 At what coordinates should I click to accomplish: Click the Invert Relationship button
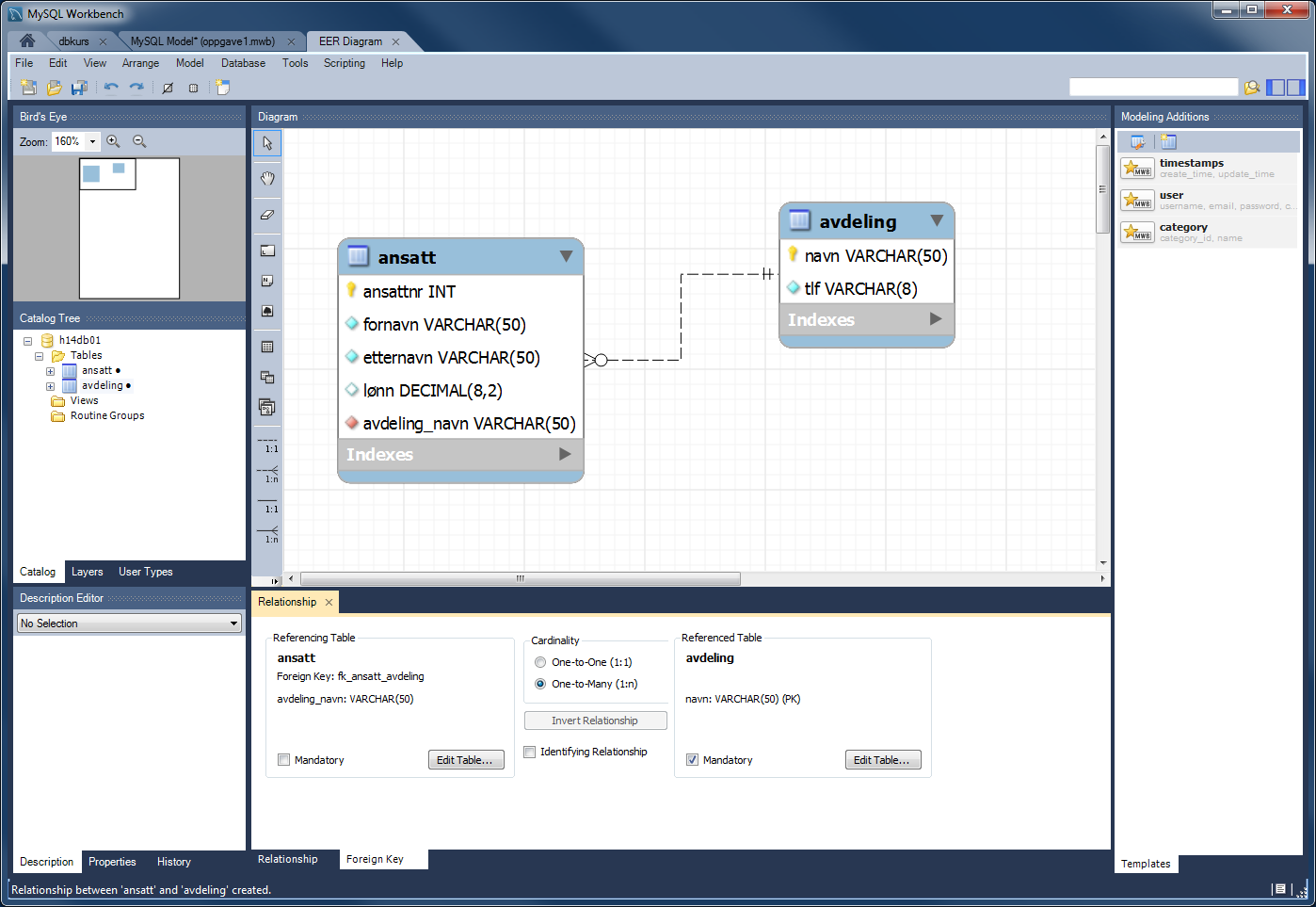point(595,721)
